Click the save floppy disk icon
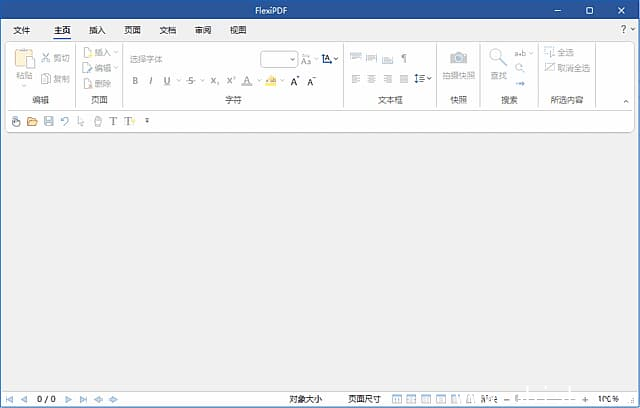 click(x=49, y=121)
